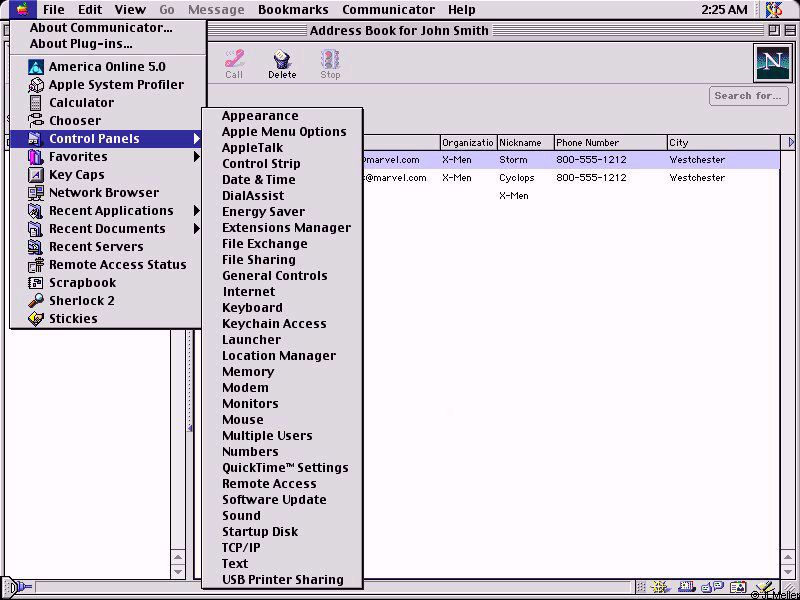Click the Search for... button

click(x=747, y=96)
